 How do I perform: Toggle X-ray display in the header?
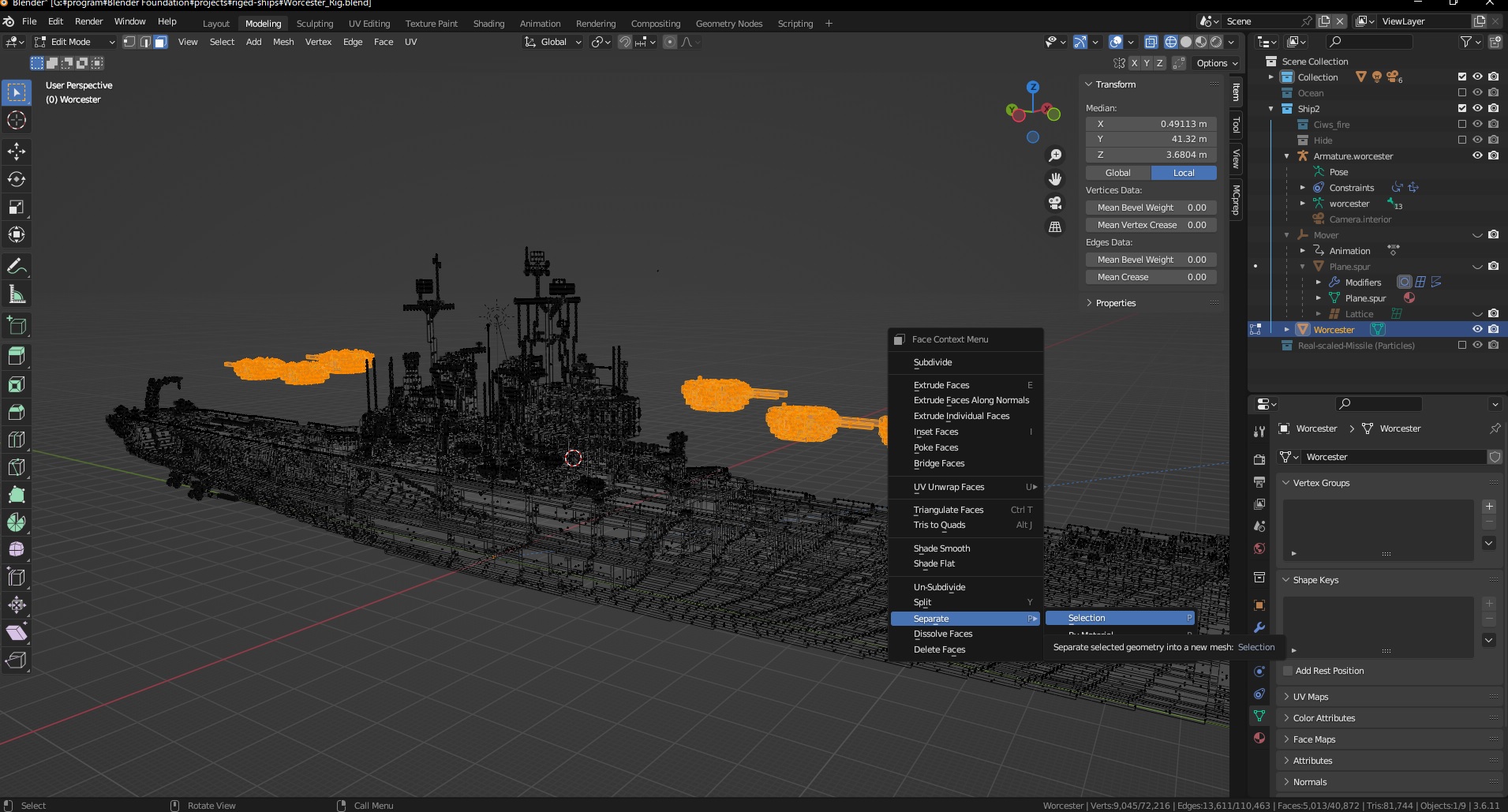(1151, 42)
